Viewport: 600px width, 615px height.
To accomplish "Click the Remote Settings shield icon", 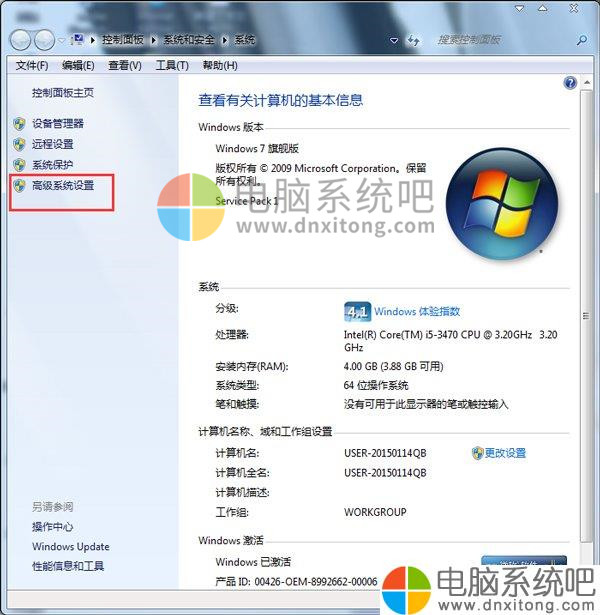I will pyautogui.click(x=19, y=144).
